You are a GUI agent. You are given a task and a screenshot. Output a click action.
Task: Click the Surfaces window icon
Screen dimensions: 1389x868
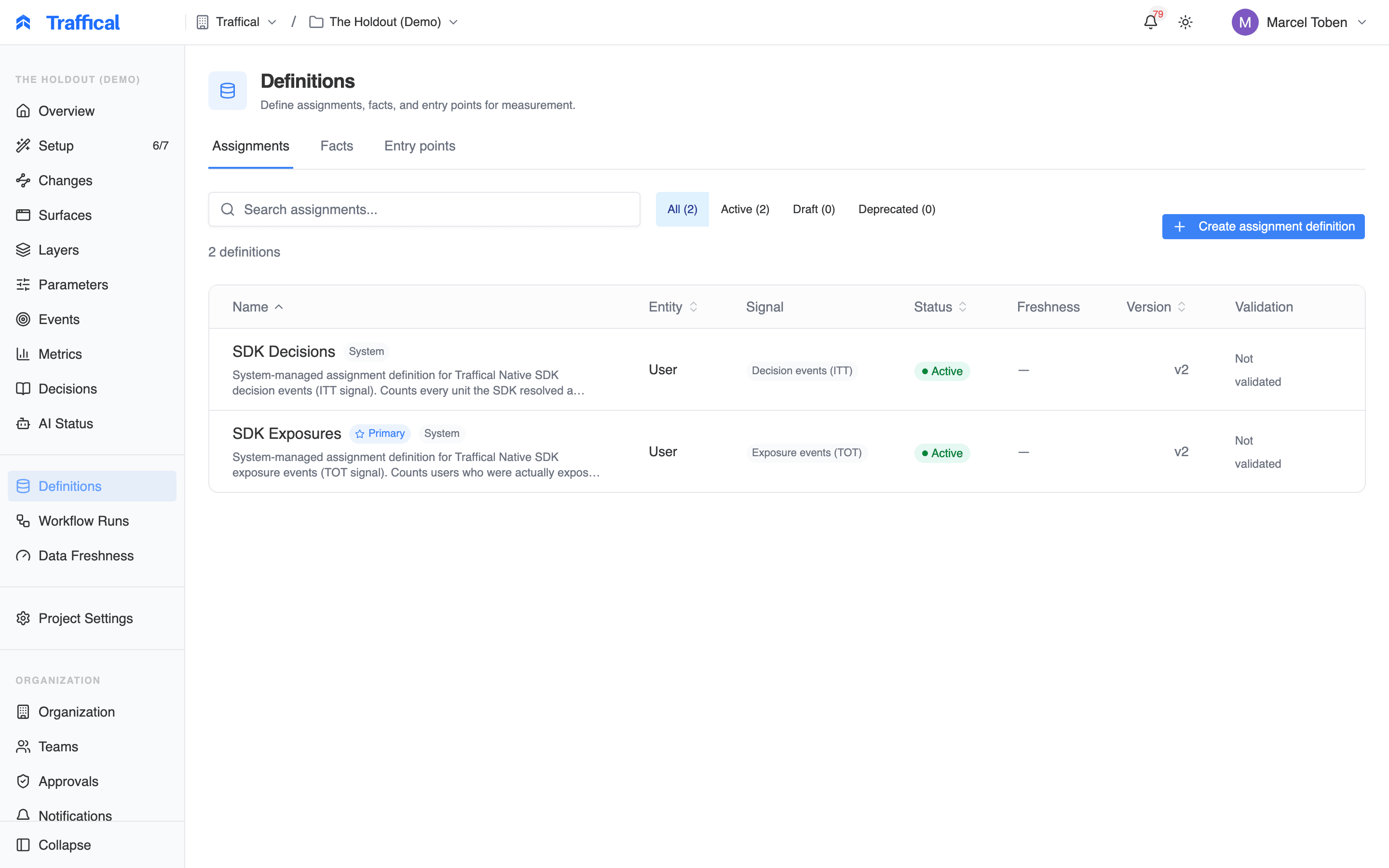[x=23, y=215]
